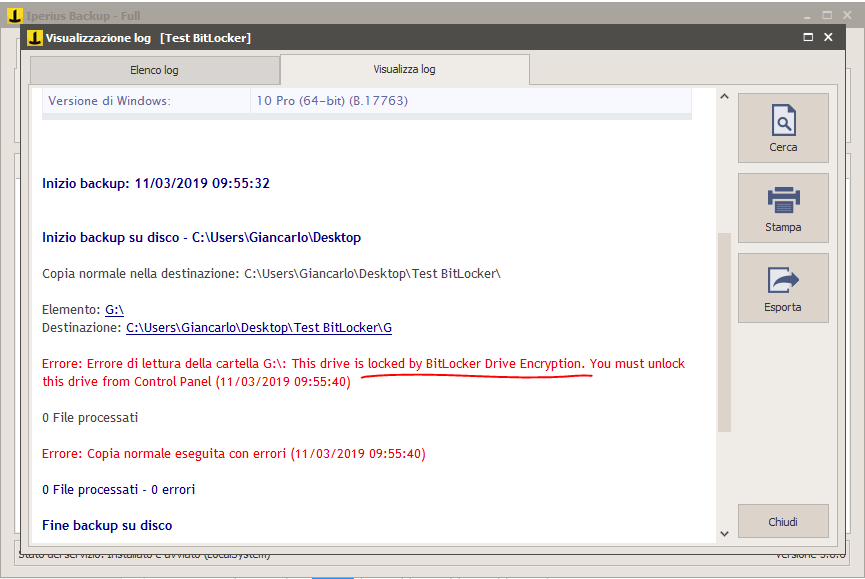Click 'Copia normale eseguita con errori' error line
This screenshot has width=865, height=579.
(x=234, y=453)
